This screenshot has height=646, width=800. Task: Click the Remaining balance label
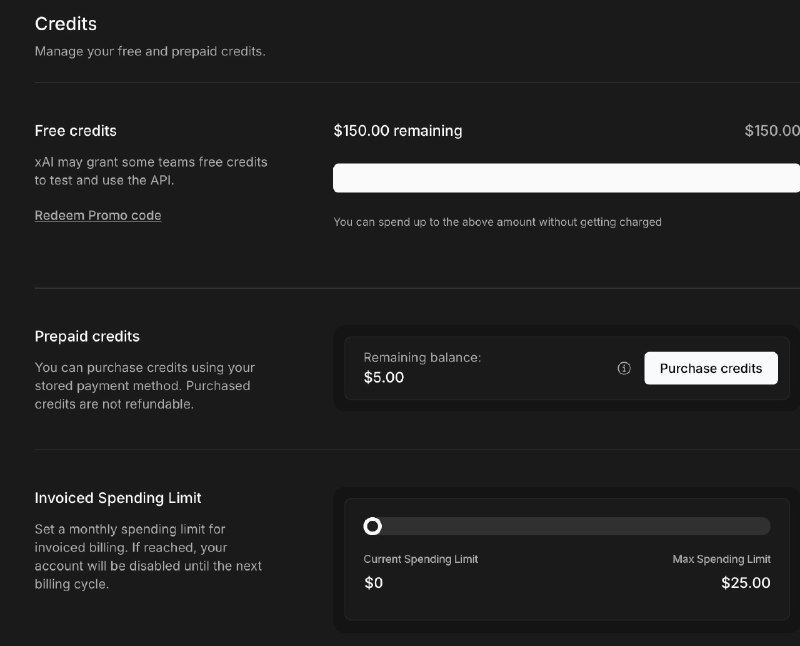[422, 357]
